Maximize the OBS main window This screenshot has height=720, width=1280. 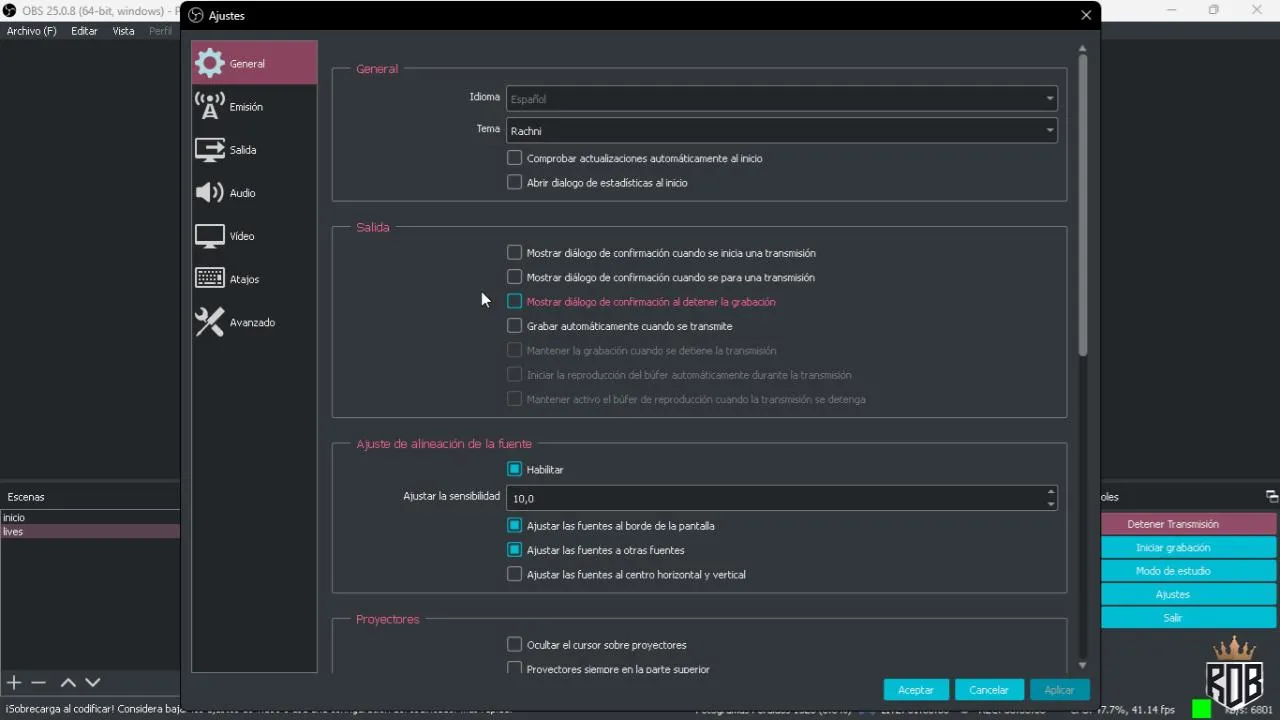1214,10
